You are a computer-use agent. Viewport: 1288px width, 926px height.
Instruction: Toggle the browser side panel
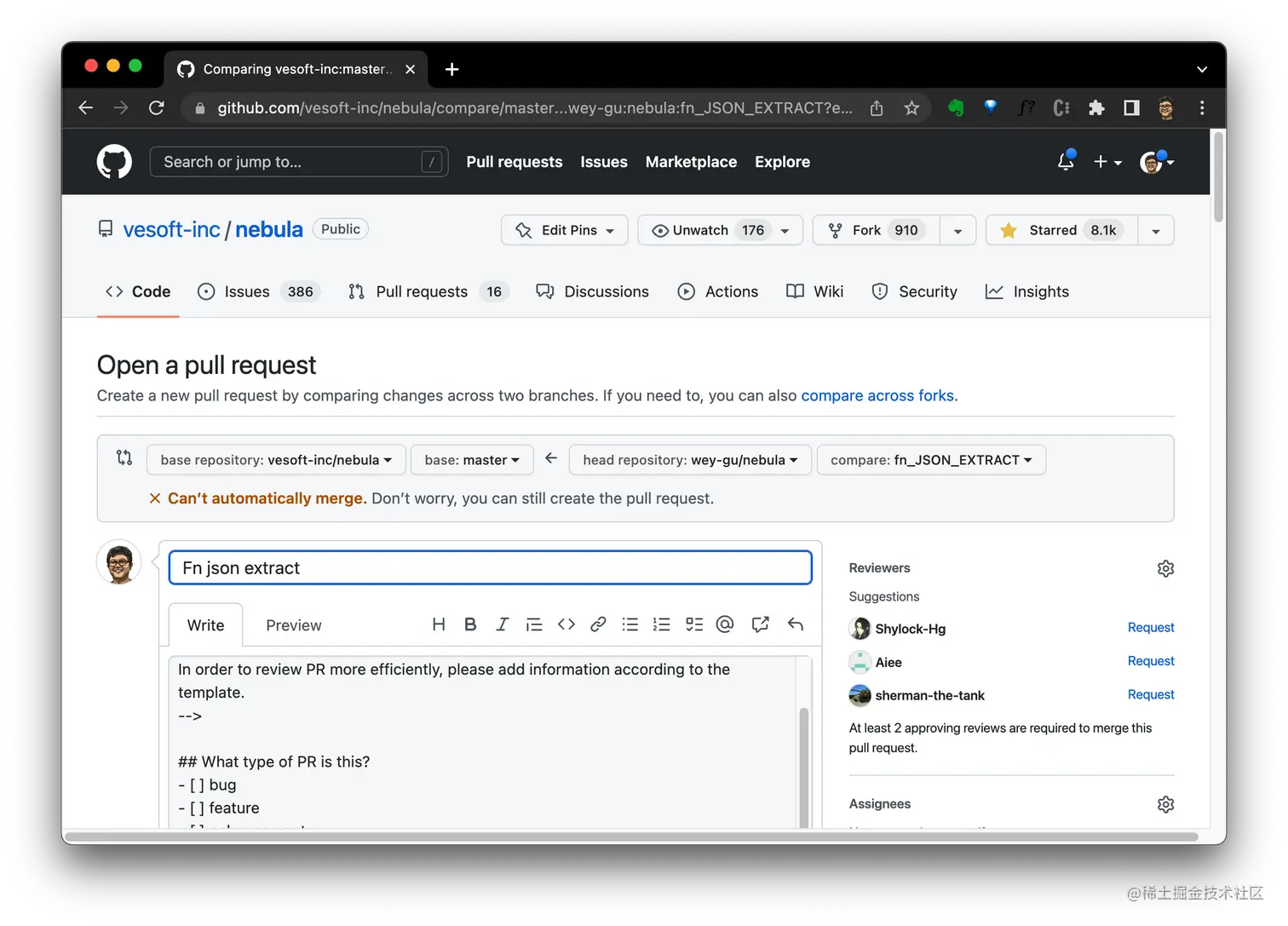point(1131,108)
